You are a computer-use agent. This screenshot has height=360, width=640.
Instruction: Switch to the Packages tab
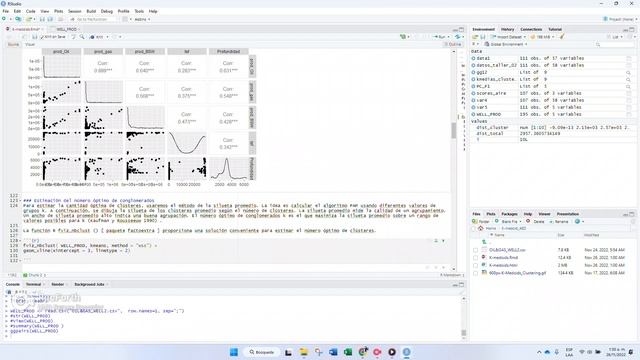click(509, 214)
